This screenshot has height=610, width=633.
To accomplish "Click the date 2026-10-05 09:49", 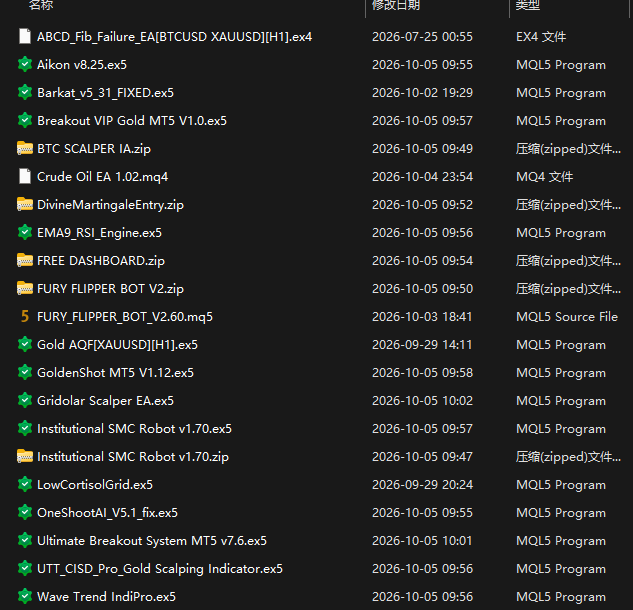I will tap(422, 149).
